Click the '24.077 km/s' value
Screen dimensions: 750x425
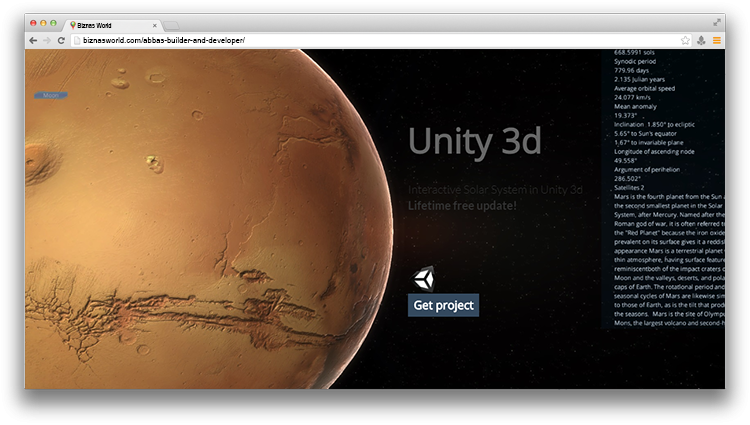632,98
